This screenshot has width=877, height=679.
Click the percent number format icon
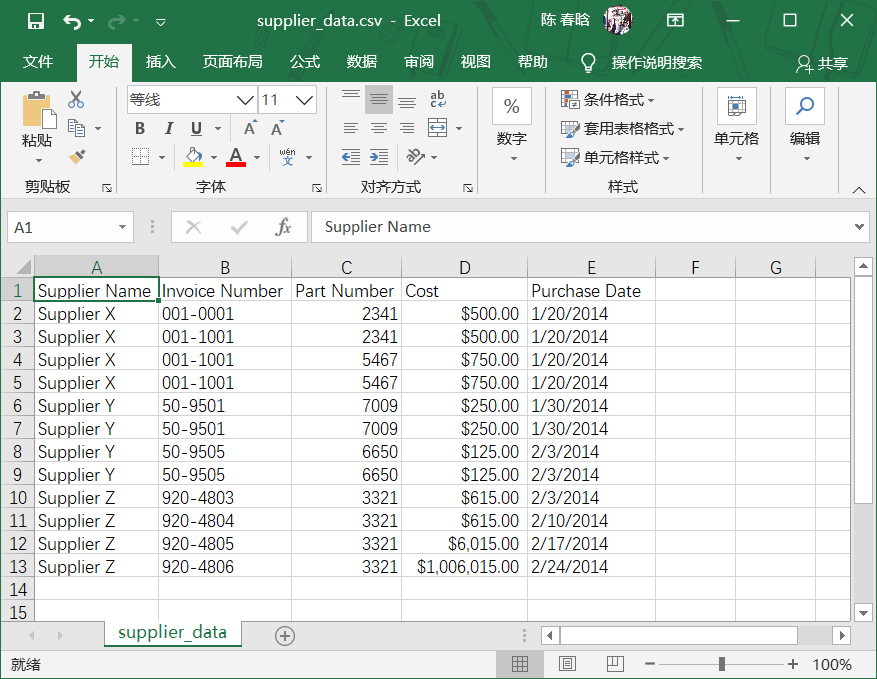(x=511, y=106)
